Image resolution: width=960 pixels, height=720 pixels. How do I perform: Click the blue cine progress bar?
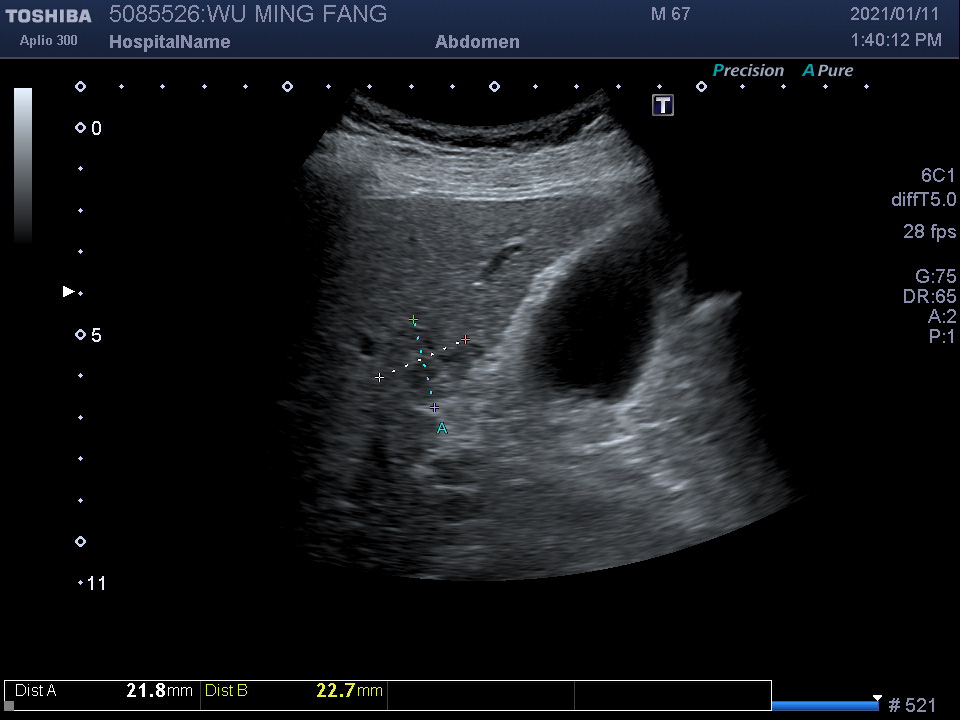[825, 706]
